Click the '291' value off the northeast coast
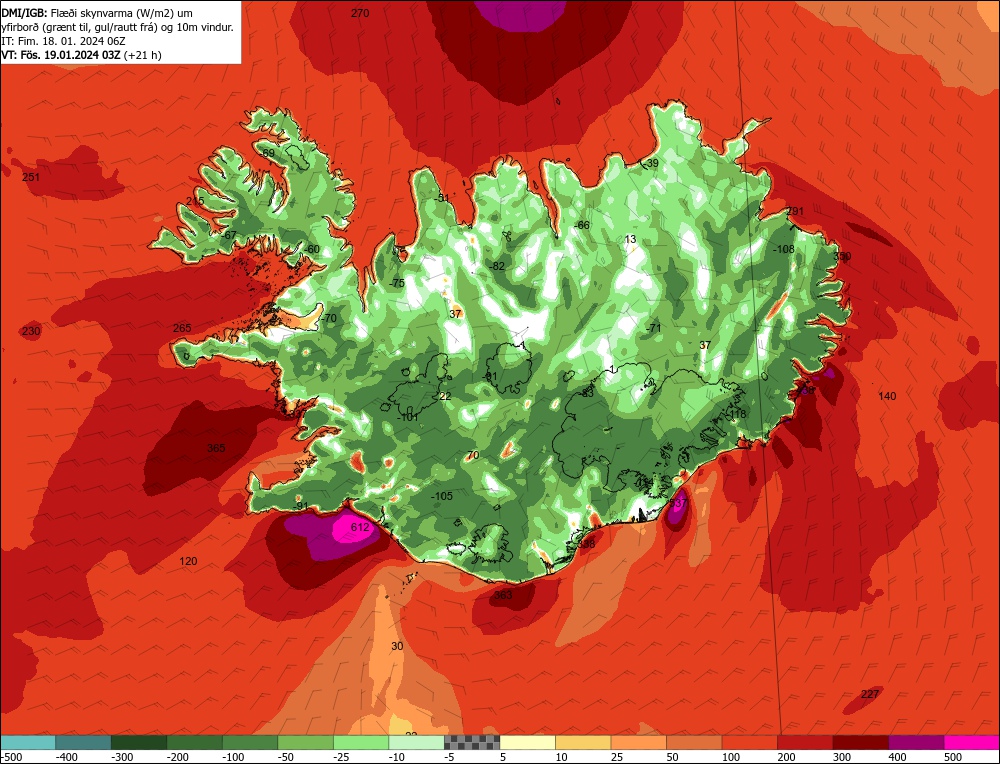Image resolution: width=1000 pixels, height=764 pixels. pos(795,211)
